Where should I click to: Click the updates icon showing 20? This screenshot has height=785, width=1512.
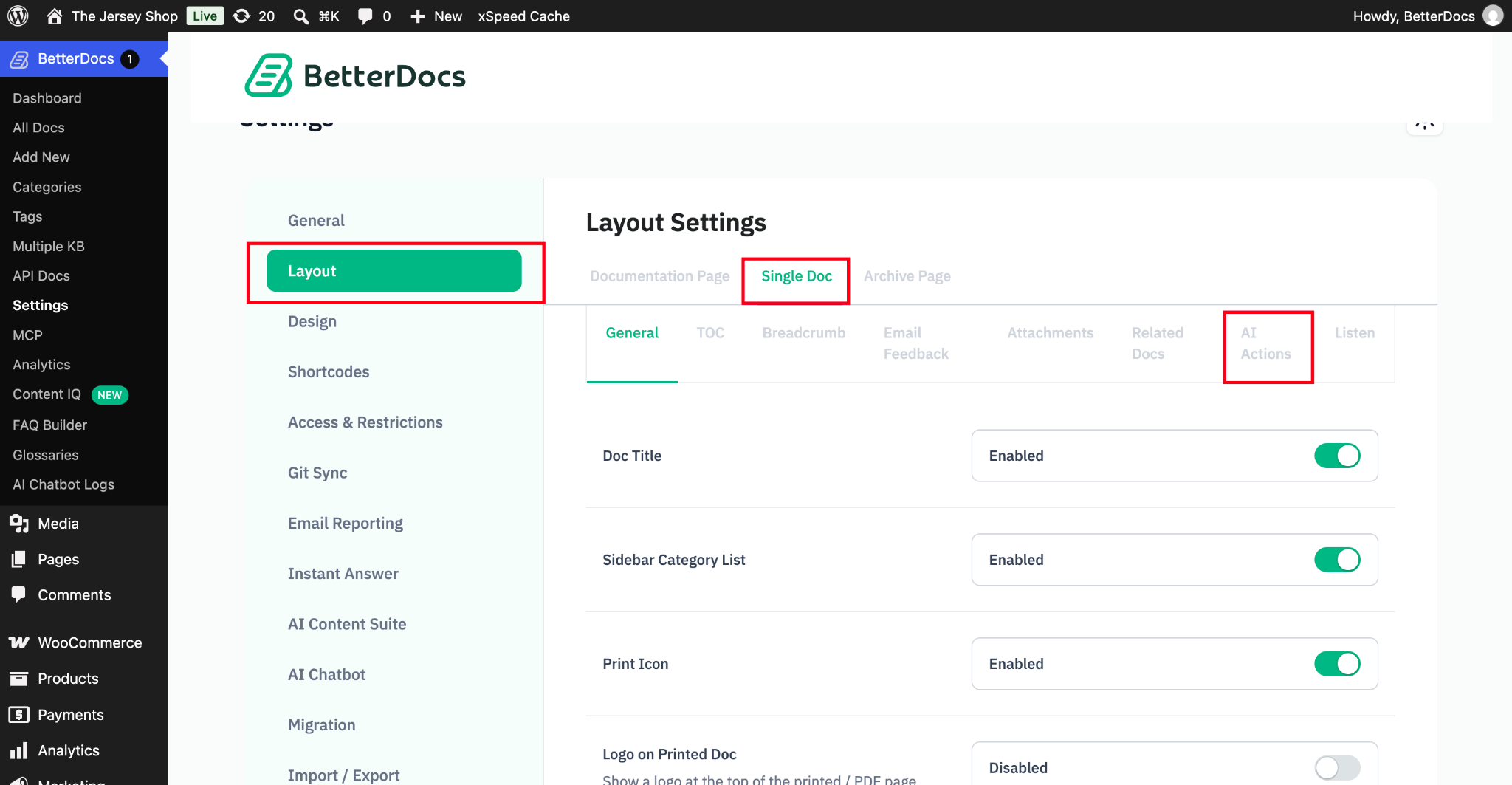pos(241,16)
